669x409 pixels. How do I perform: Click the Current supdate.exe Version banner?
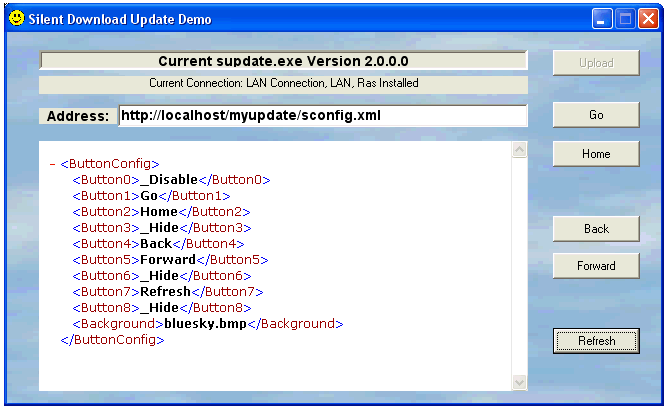[x=283, y=61]
